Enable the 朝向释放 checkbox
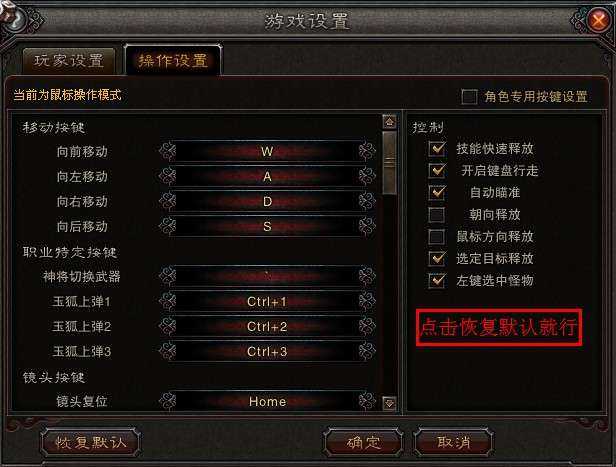 coord(436,214)
